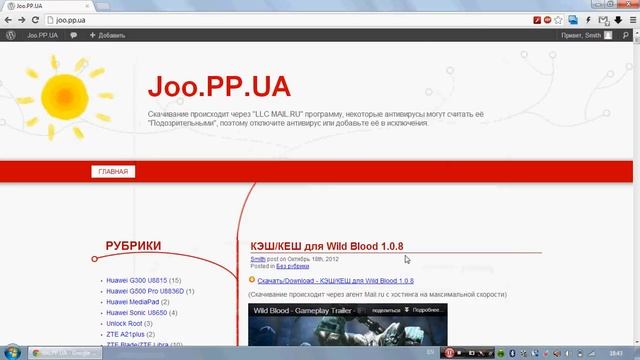
Task: Open Unlock Root category
Action: (x=124, y=323)
